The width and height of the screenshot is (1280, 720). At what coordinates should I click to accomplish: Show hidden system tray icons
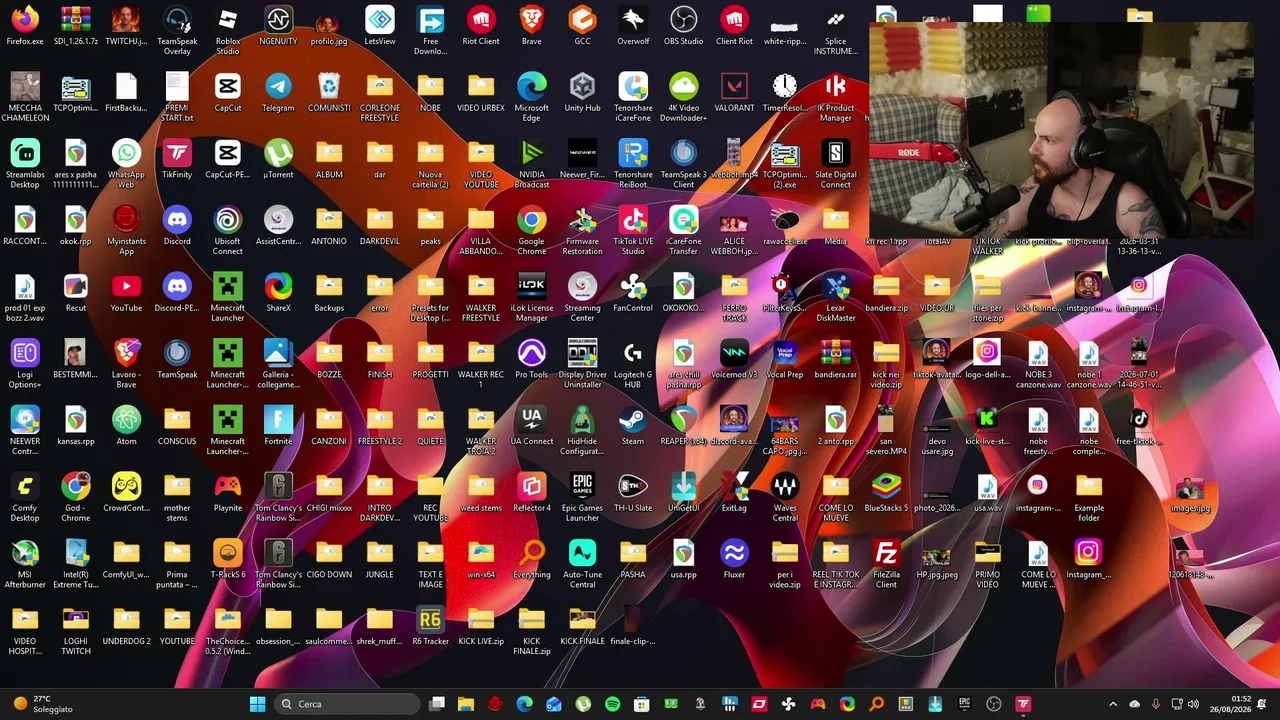pos(1113,704)
